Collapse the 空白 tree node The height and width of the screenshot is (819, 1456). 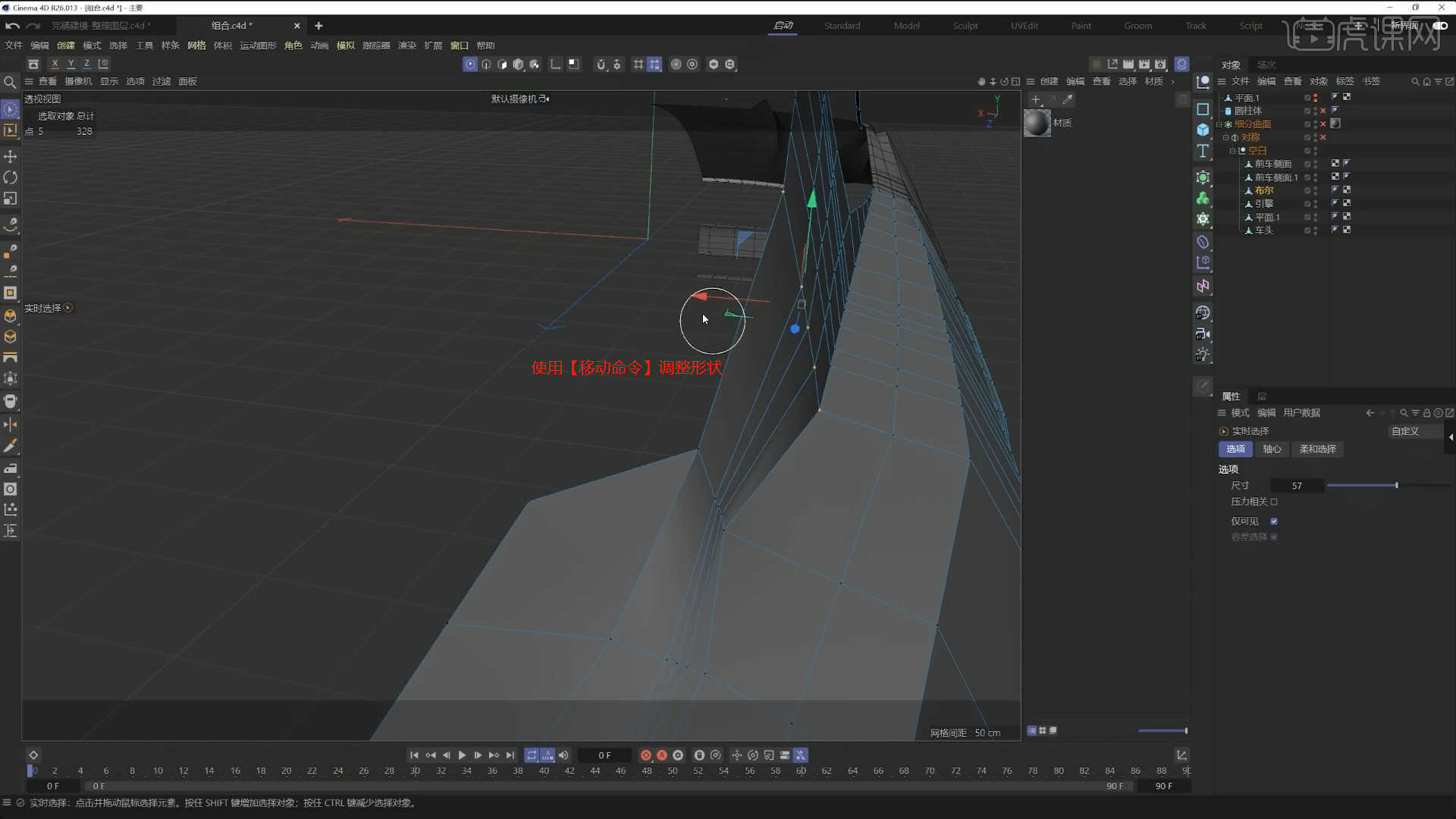pos(1233,151)
